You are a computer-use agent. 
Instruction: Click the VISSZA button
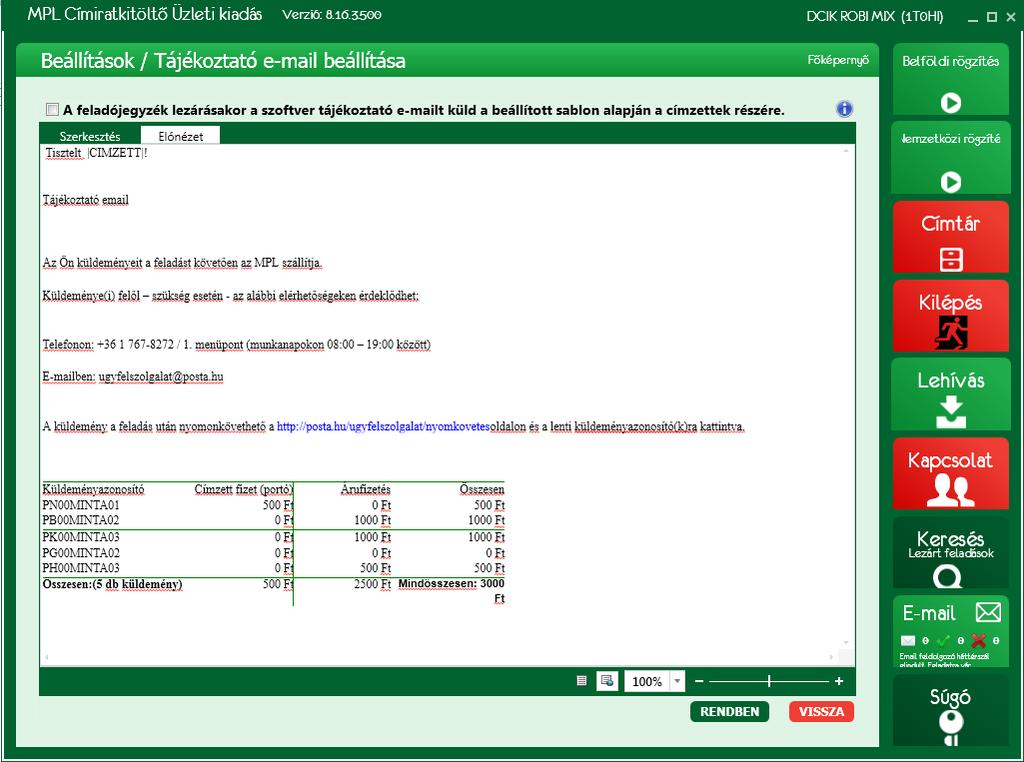tap(822, 712)
